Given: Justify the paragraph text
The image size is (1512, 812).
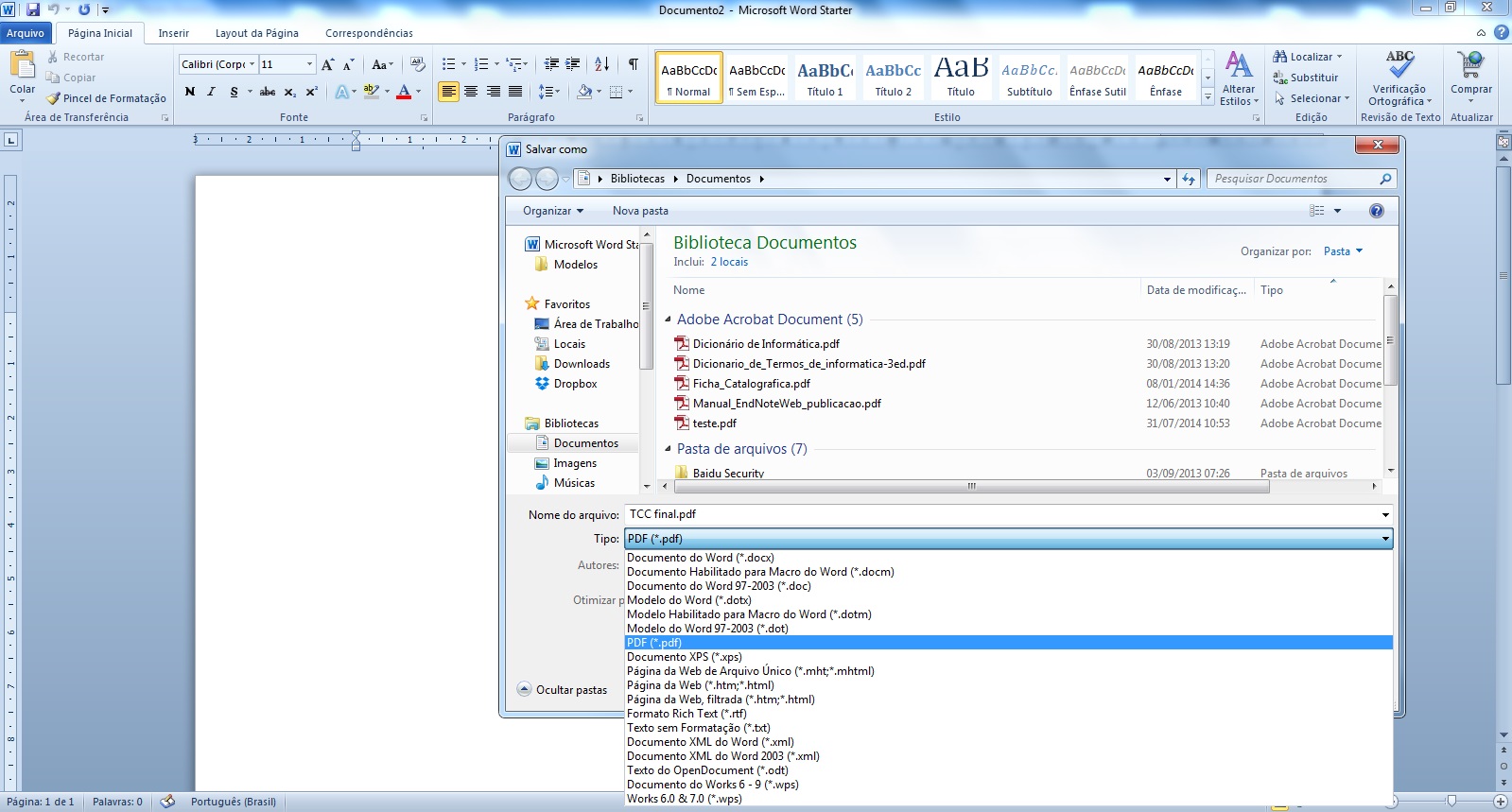Looking at the screenshot, I should [x=515, y=92].
